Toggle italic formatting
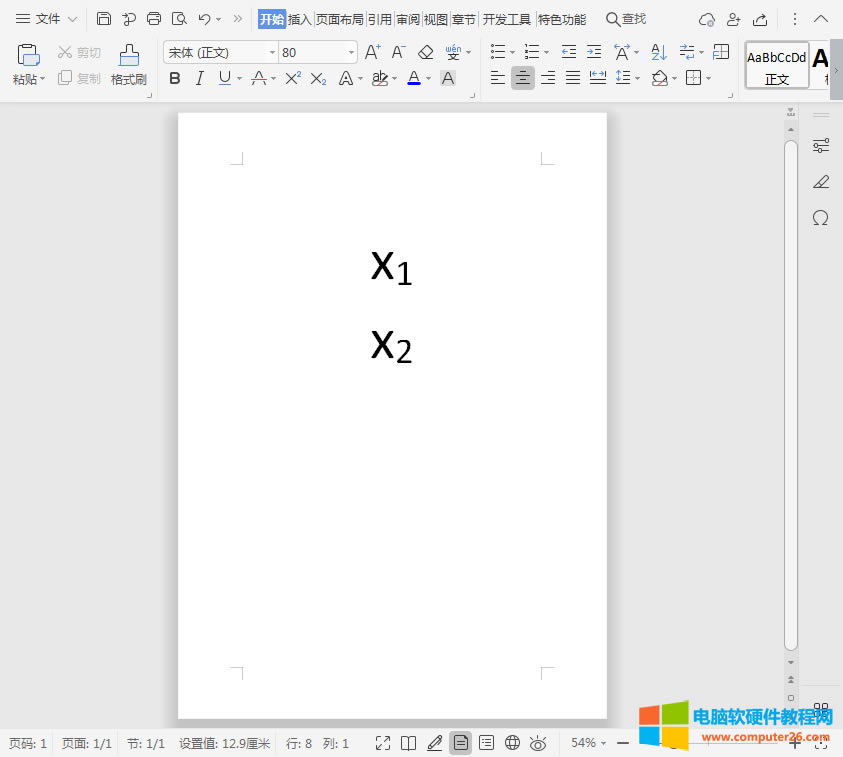 click(200, 78)
